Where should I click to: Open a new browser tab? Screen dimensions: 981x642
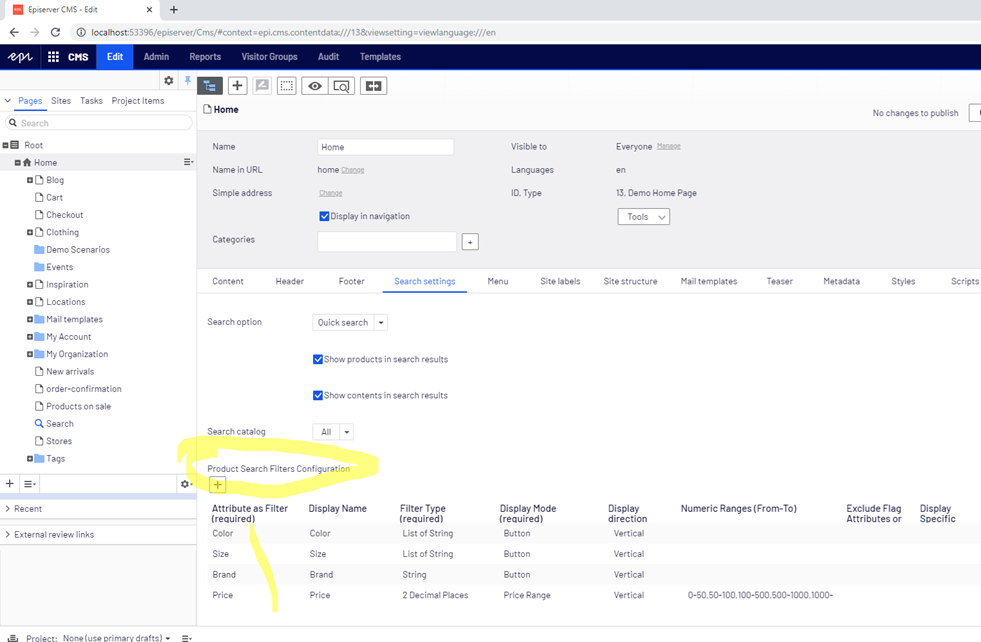[x=174, y=9]
